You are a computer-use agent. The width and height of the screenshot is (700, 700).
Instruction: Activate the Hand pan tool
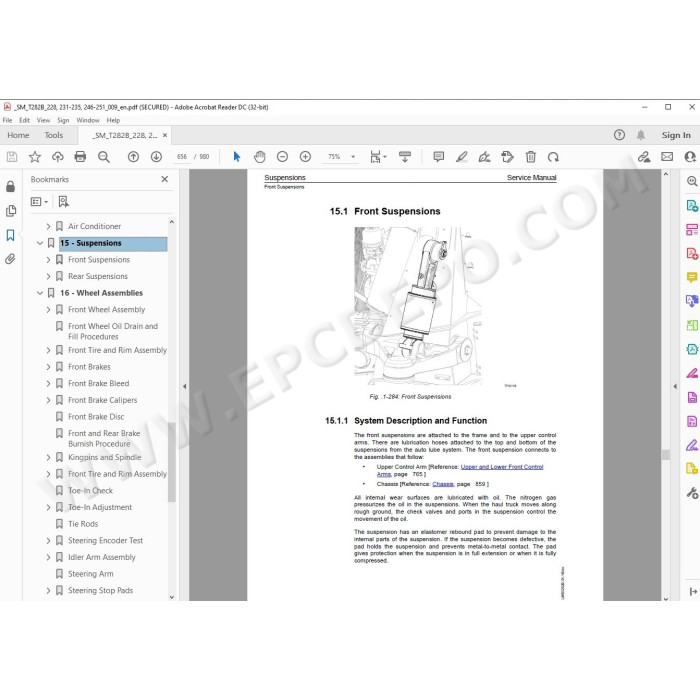tap(259, 157)
